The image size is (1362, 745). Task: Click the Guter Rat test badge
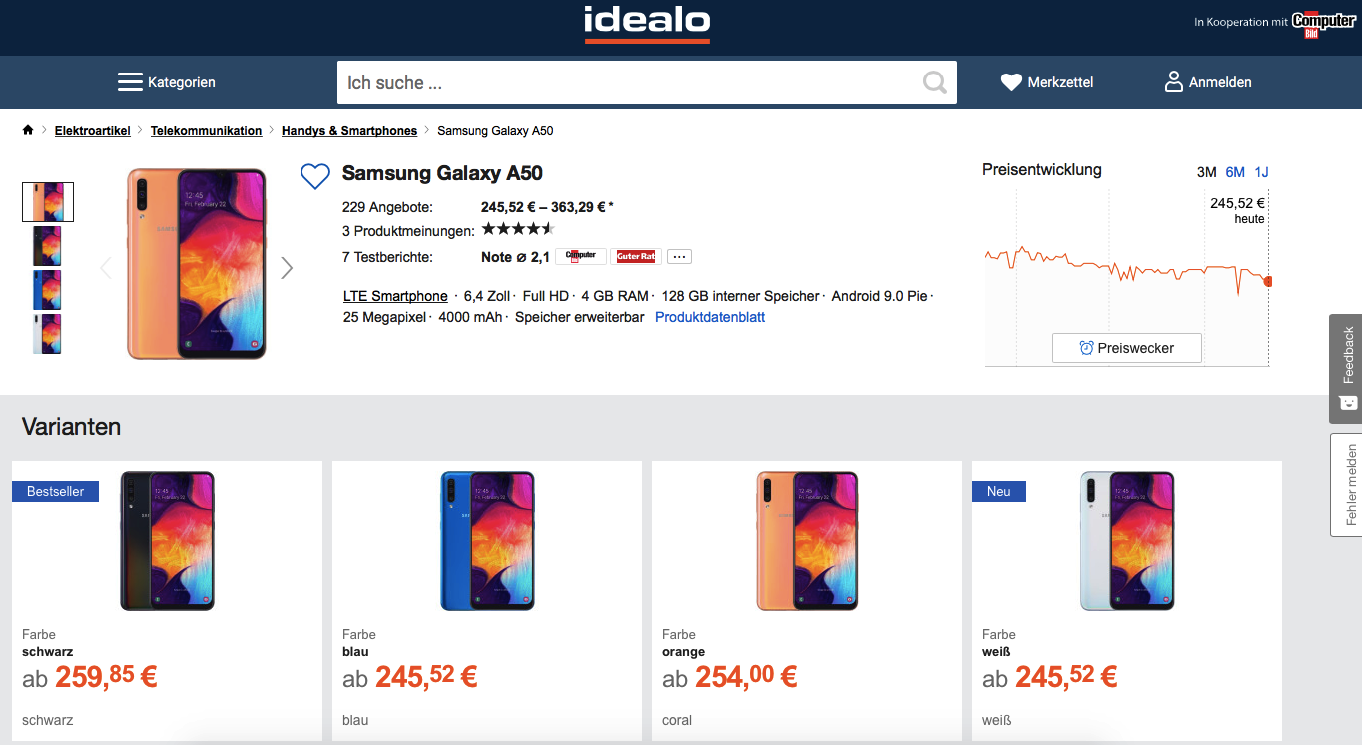click(x=636, y=256)
